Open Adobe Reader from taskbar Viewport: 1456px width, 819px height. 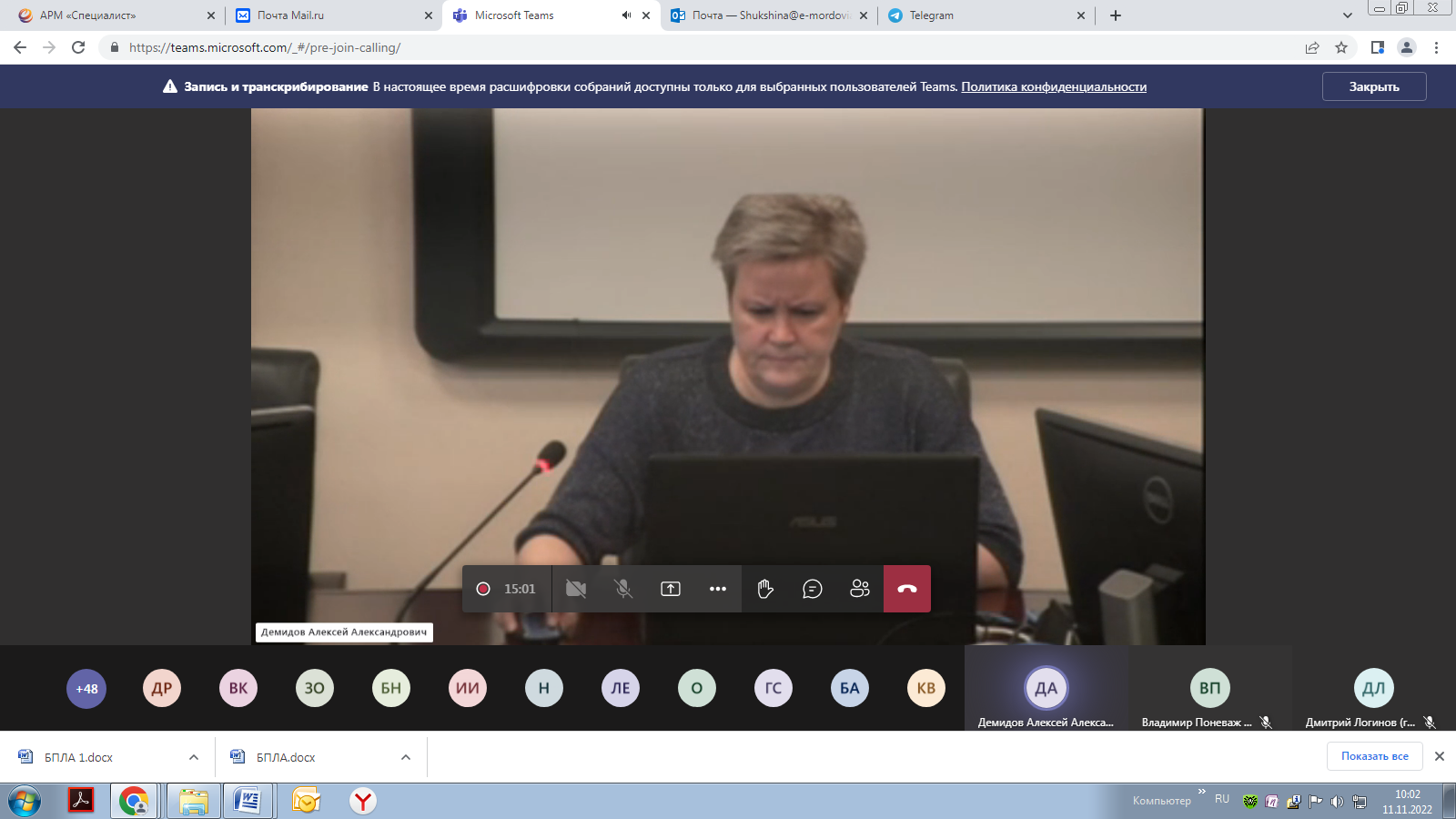[x=81, y=801]
